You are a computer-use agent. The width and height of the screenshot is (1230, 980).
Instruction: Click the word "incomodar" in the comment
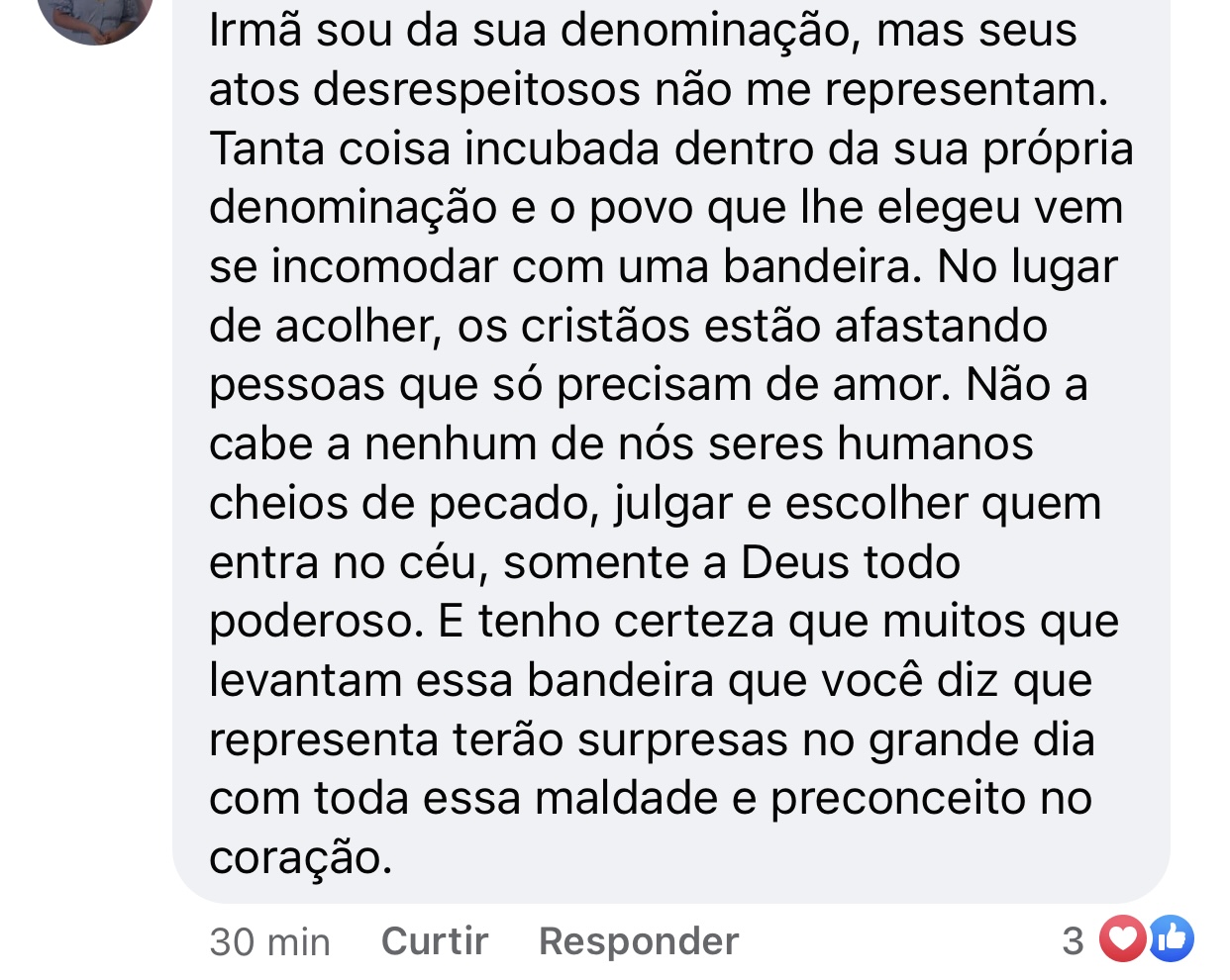point(383,267)
